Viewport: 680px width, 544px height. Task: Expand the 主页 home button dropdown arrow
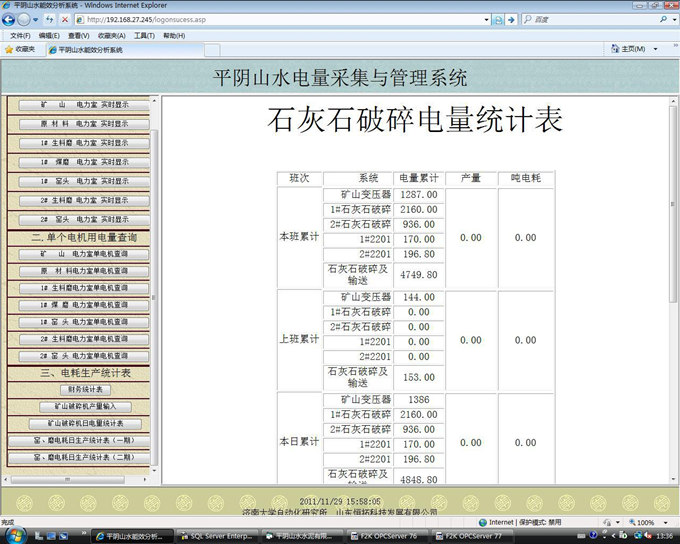click(655, 49)
